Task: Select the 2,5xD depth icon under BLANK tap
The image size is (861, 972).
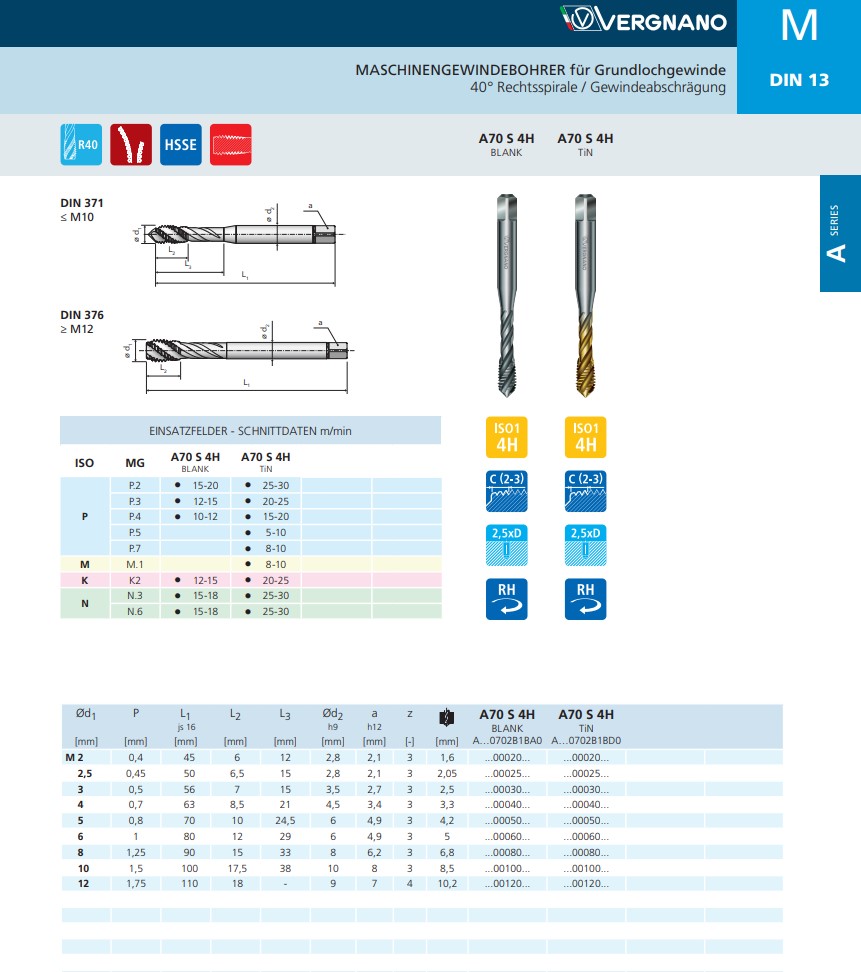Action: 506,545
